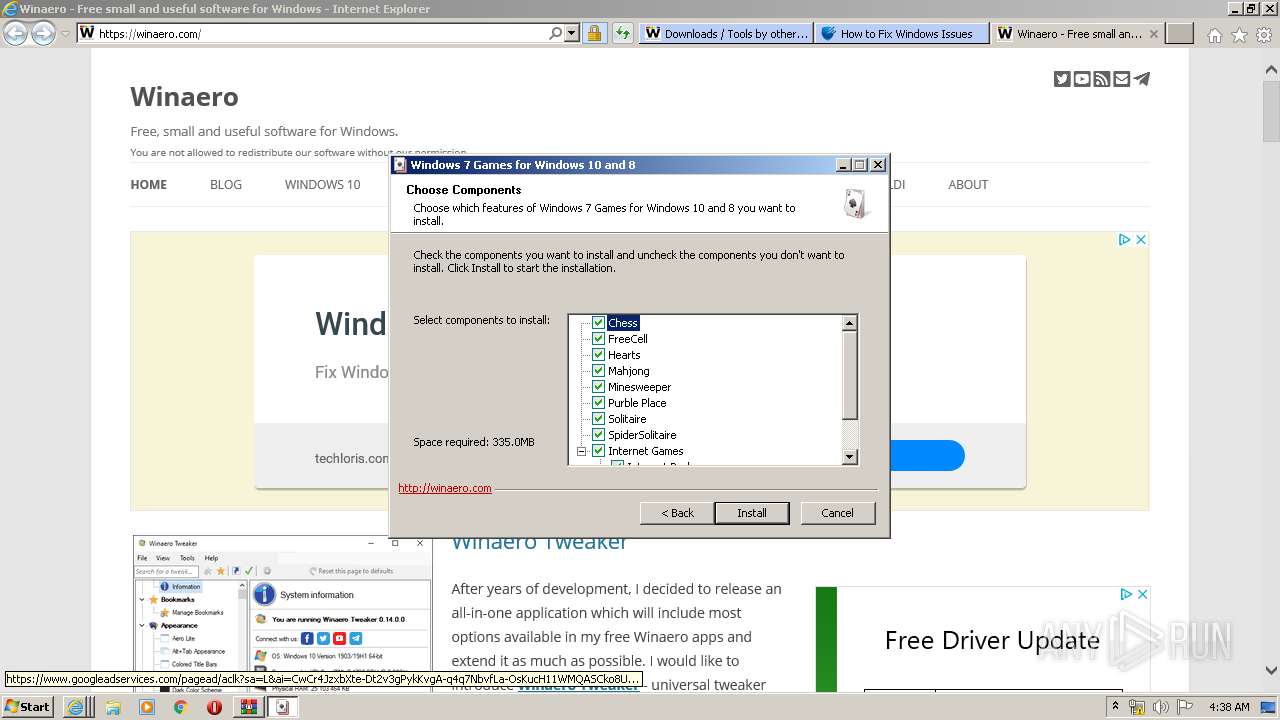Open the Winaero Tweaker article heading

coord(539,542)
